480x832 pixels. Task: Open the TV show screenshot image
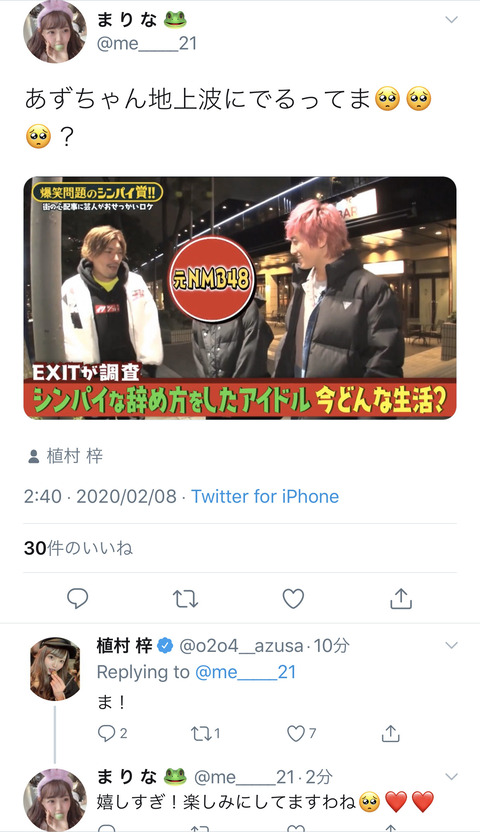[240, 298]
